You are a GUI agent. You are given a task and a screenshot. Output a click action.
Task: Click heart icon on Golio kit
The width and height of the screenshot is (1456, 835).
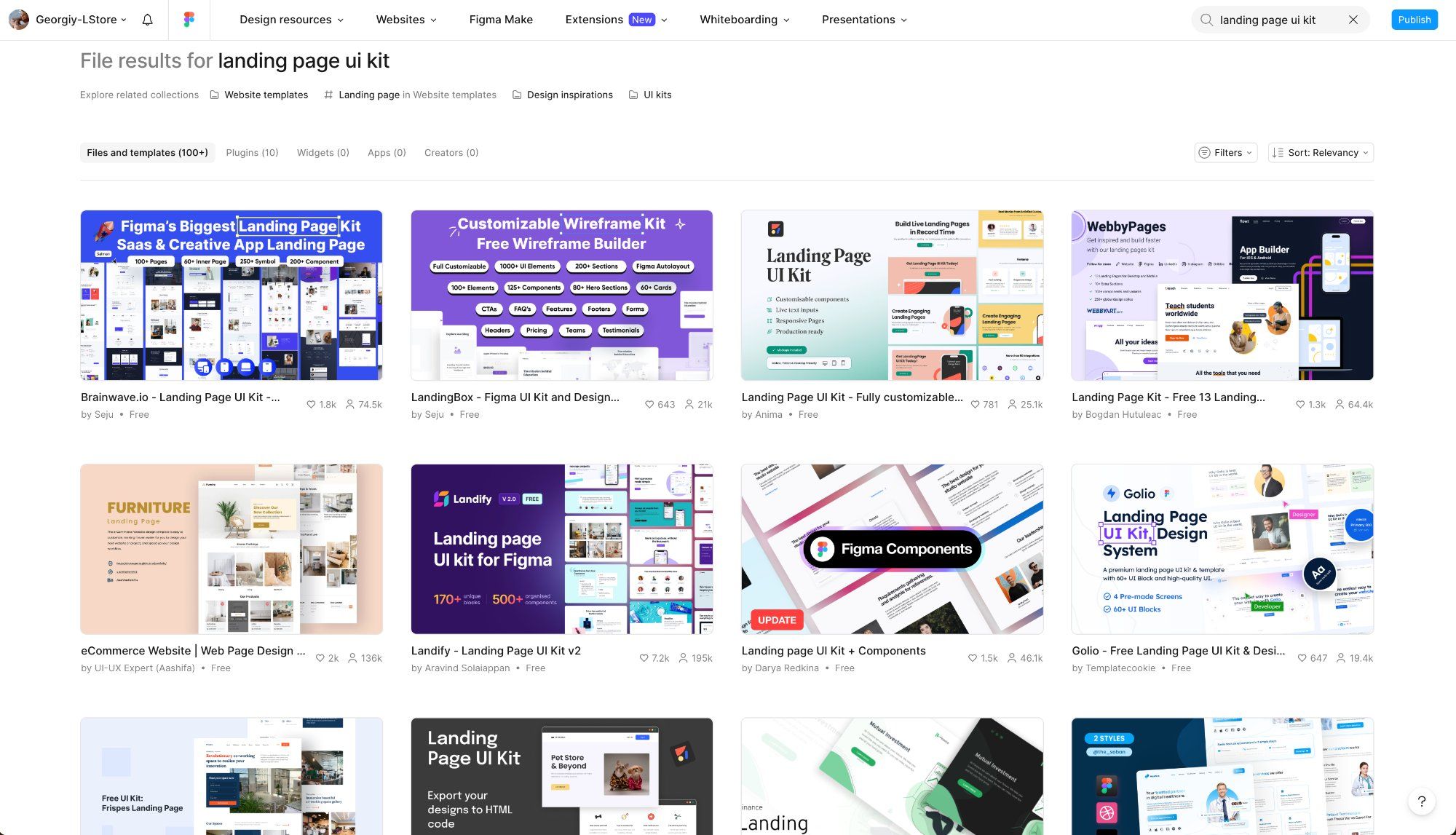1302,658
